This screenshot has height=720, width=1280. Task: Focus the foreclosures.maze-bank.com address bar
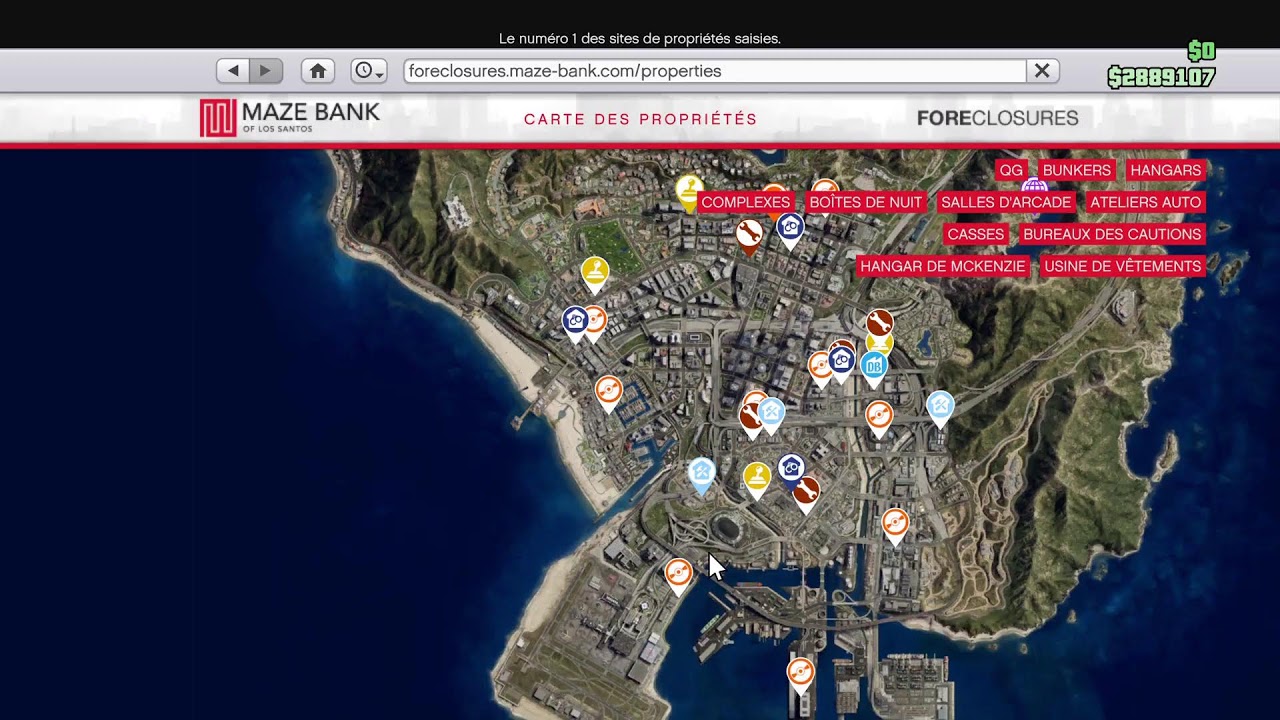pyautogui.click(x=715, y=71)
